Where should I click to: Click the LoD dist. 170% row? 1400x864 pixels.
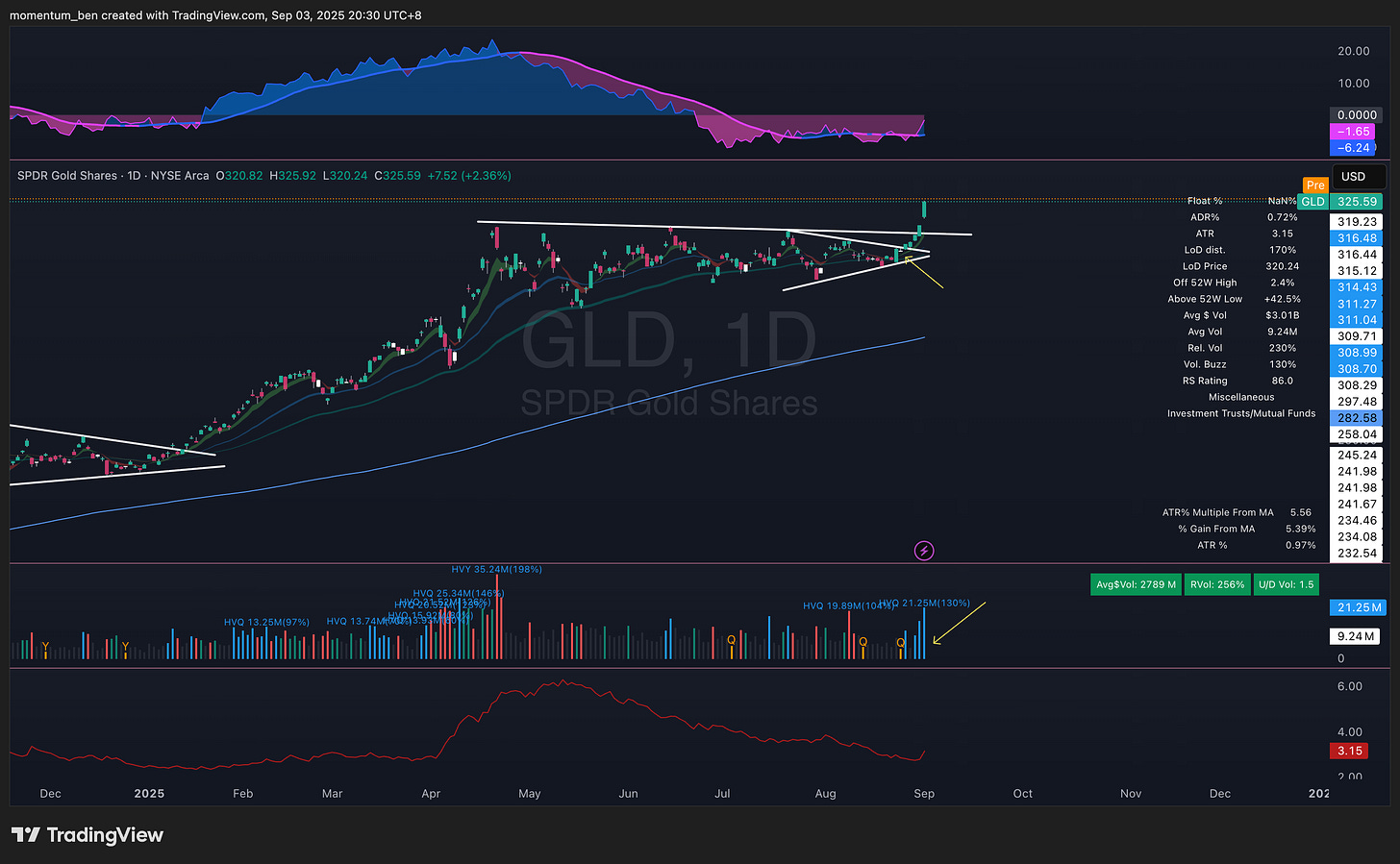1241,250
